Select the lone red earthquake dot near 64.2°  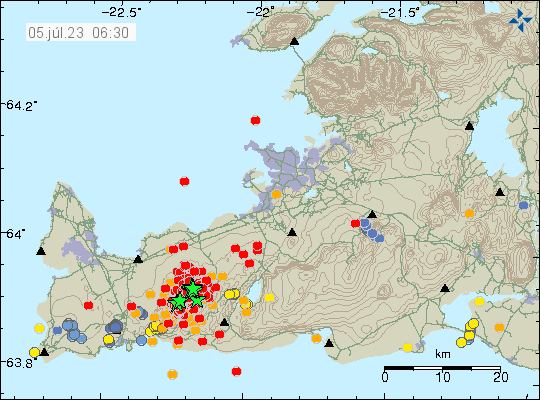pyautogui.click(x=255, y=121)
